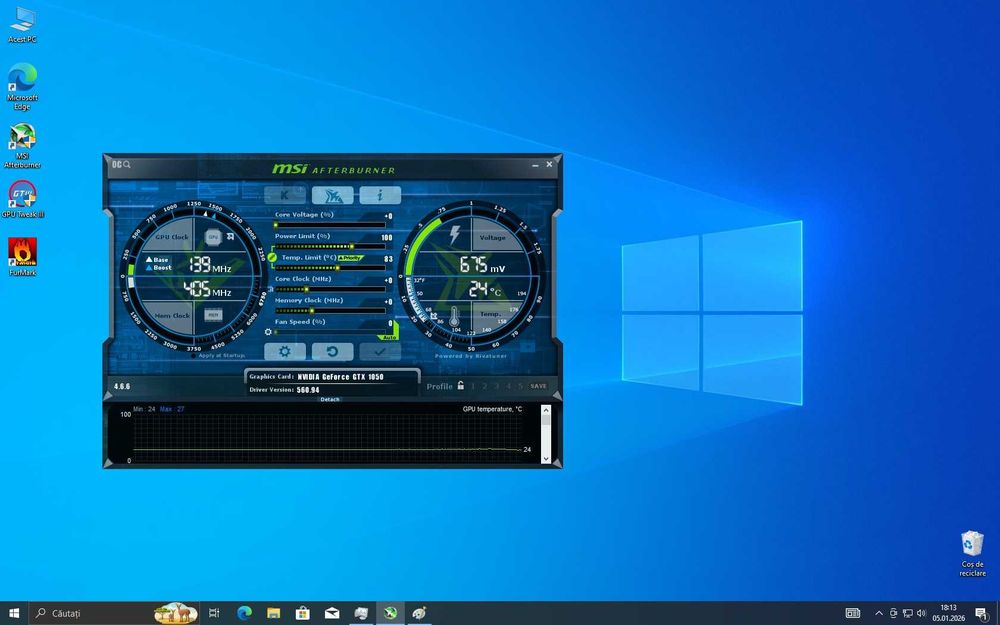This screenshot has height=625, width=1000.
Task: Select profile slot 5
Action: coord(520,386)
